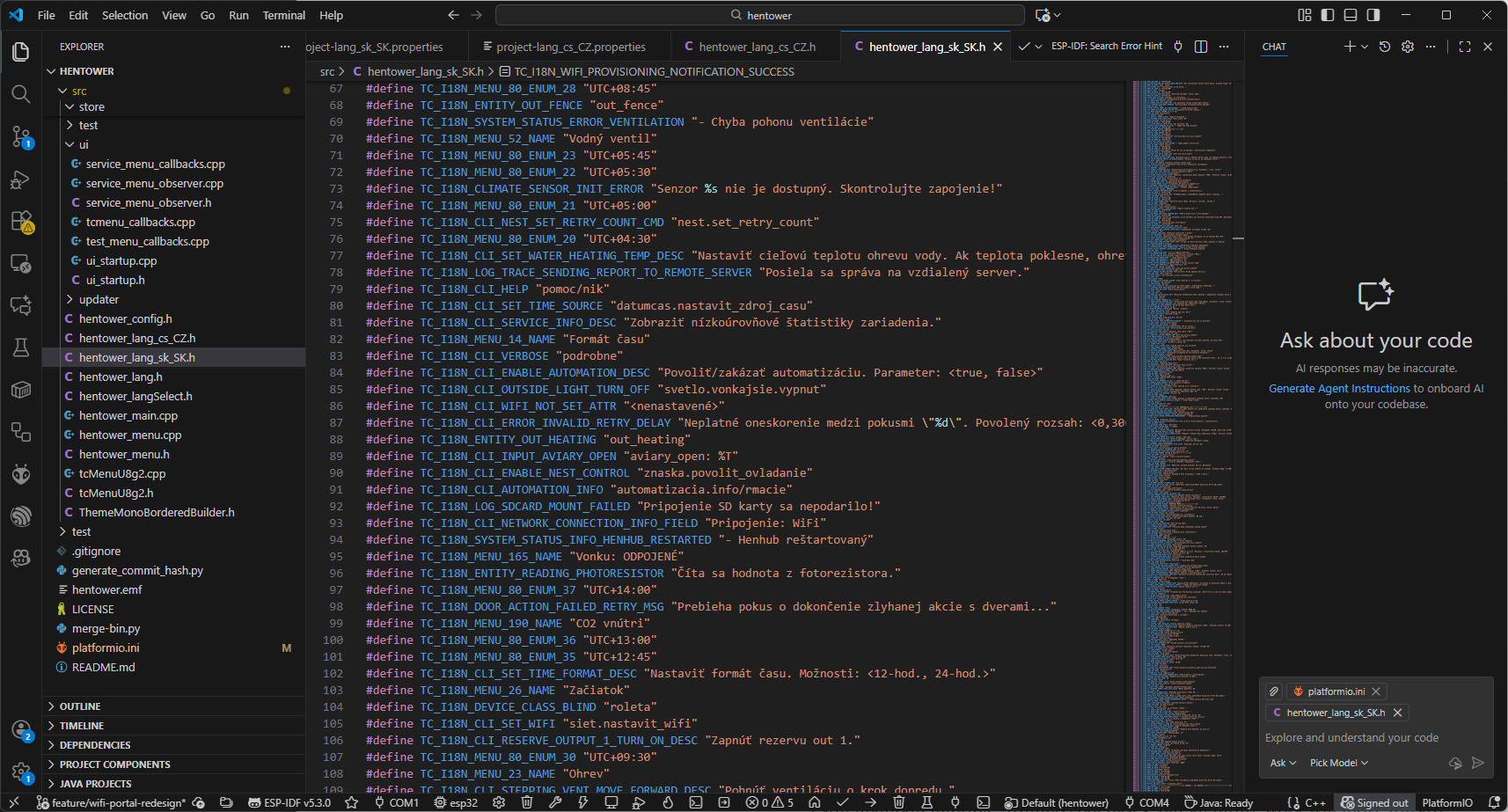The width and height of the screenshot is (1508, 812).
Task: Toggle primary side bar layout button
Action: coord(1328,15)
